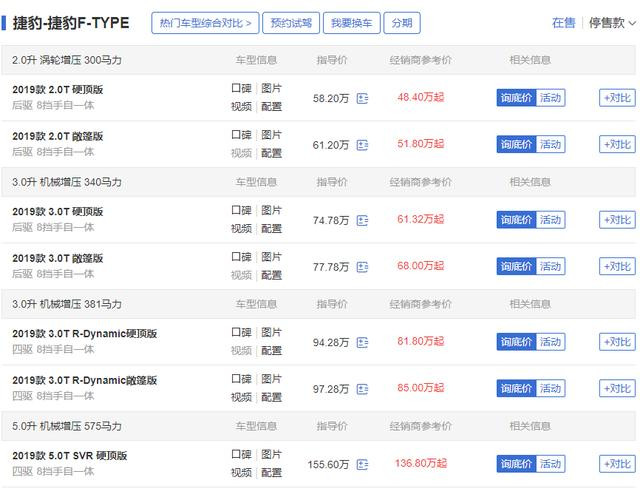Viewport: 640px width, 490px height.
Task: Open 2019款 3.0T 硬顶版 model link
Action: (57, 212)
